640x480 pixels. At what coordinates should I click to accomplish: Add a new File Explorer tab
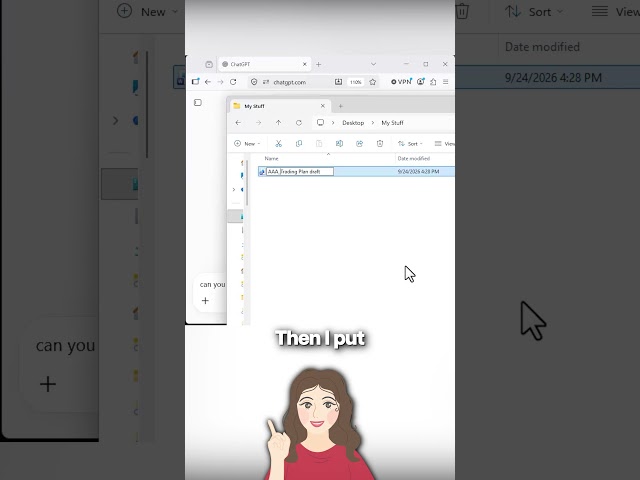tap(340, 106)
